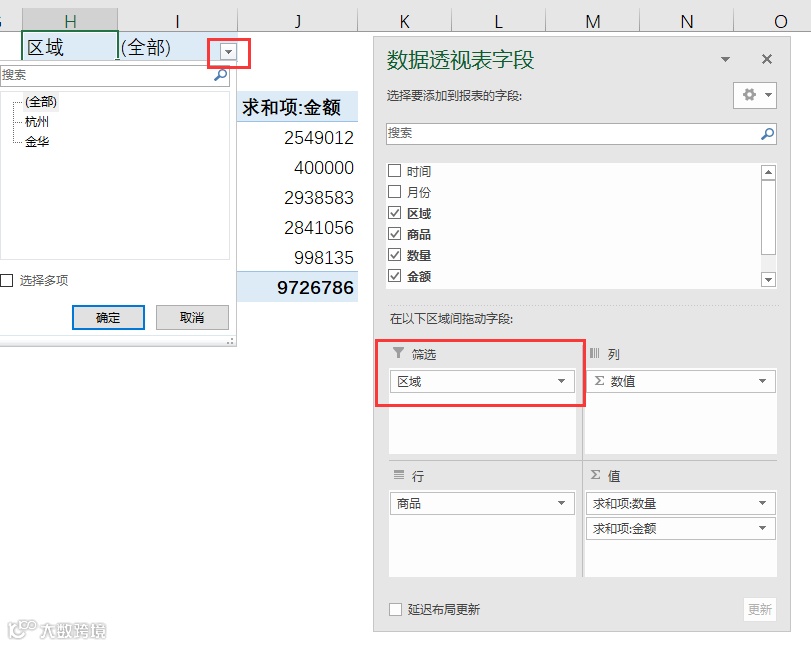The width and height of the screenshot is (811, 646).
Task: Select cell with value 2549012
Action: (297, 138)
